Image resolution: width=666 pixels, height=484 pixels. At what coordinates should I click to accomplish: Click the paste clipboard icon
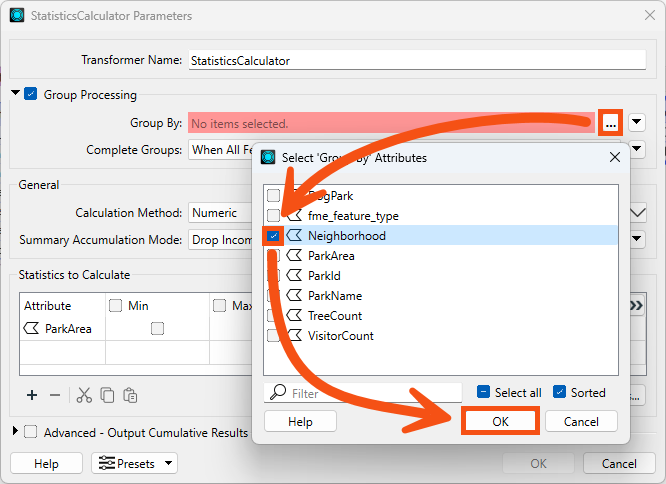point(130,395)
